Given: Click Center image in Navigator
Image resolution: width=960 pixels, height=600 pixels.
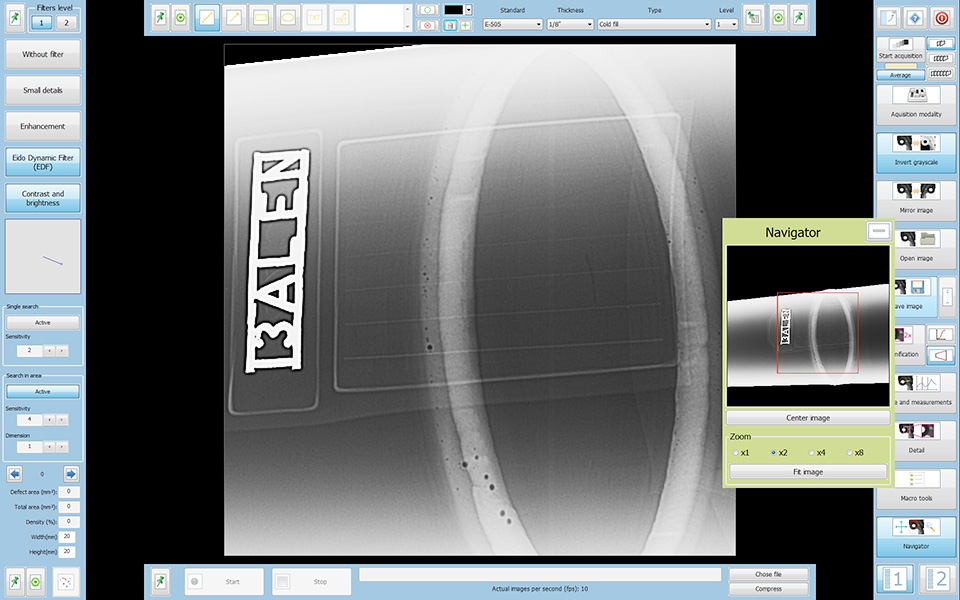Looking at the screenshot, I should pos(808,418).
